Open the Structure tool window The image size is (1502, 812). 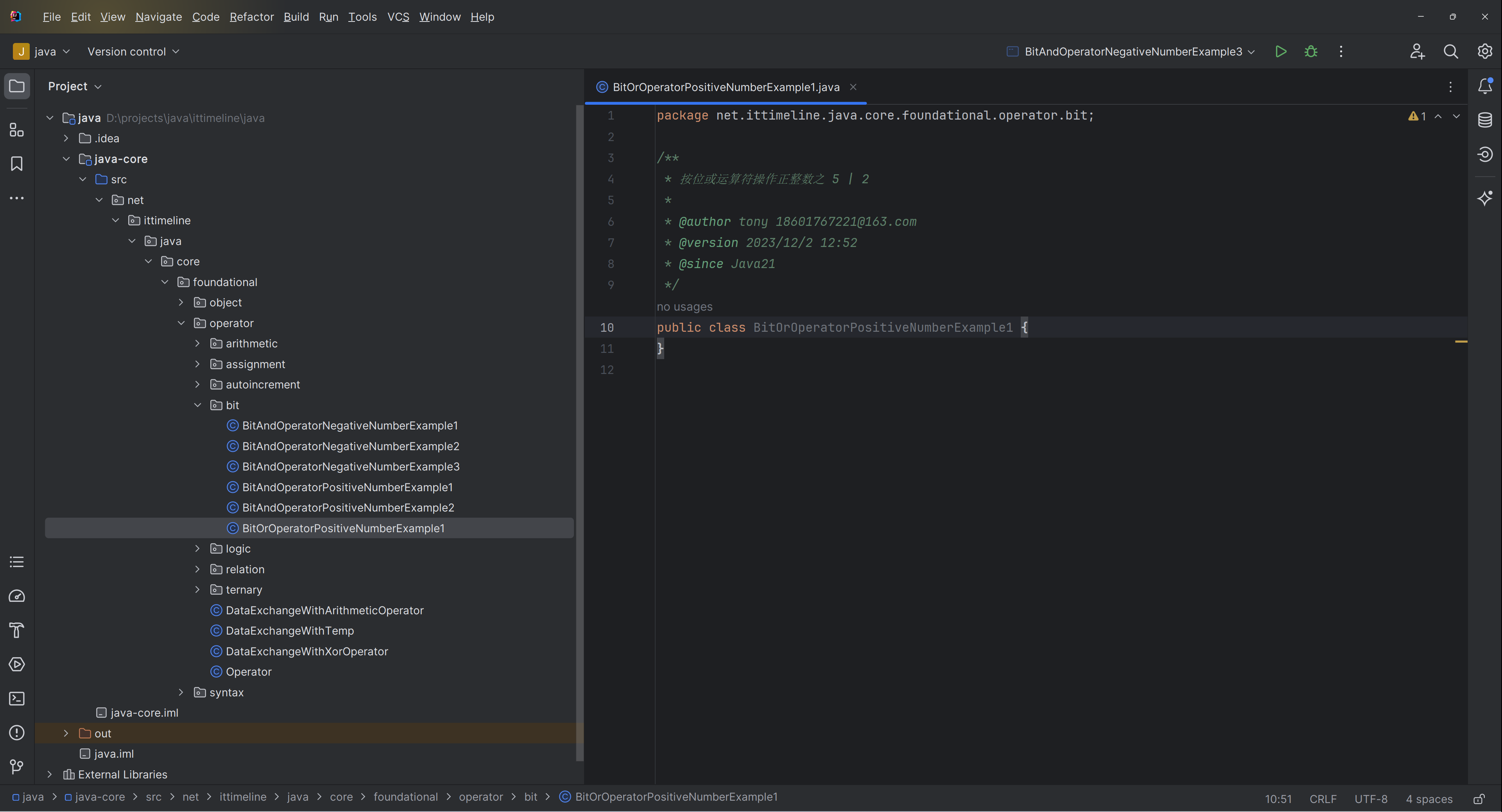point(17,129)
